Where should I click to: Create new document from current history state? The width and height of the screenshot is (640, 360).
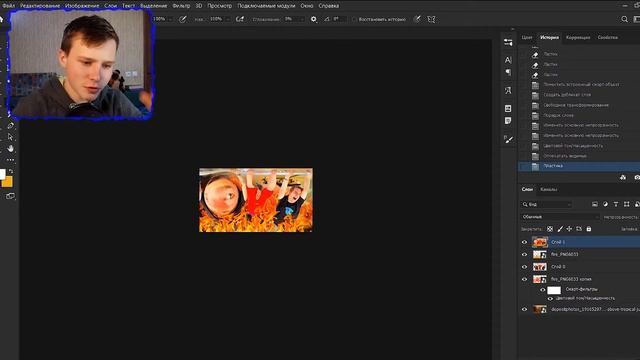click(623, 177)
